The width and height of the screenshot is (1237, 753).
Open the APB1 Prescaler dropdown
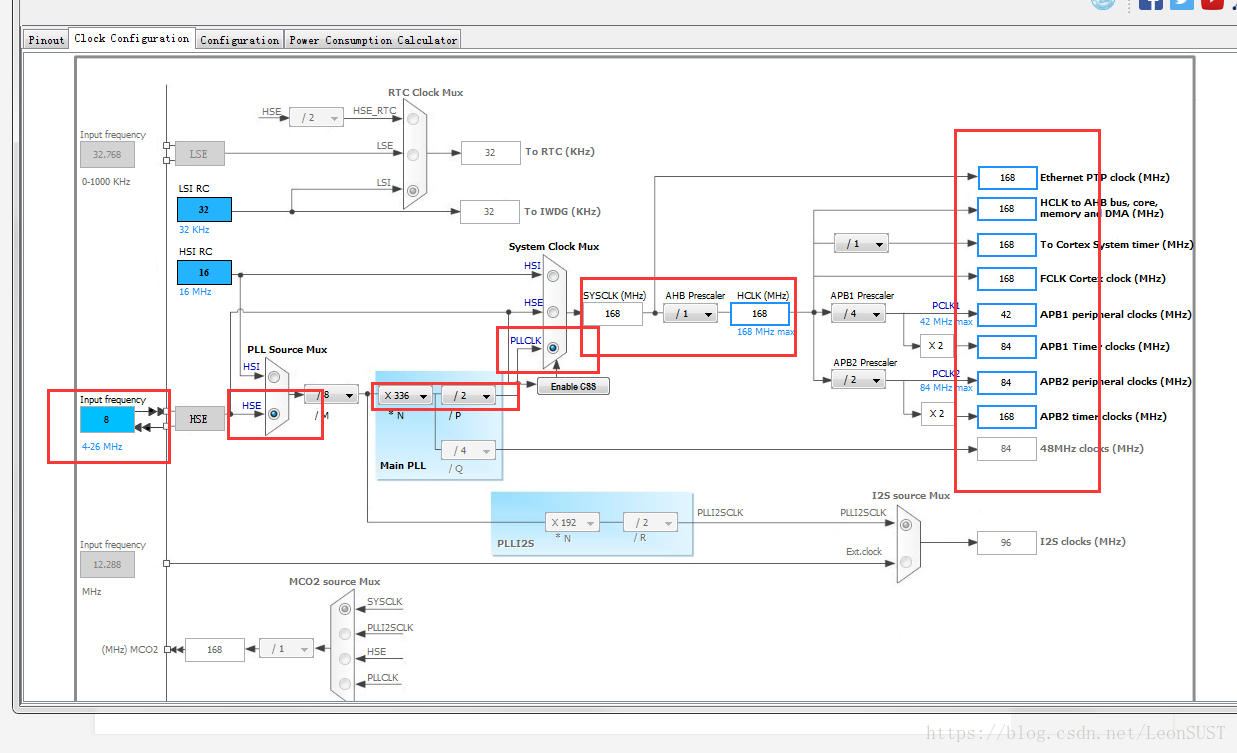tap(858, 313)
